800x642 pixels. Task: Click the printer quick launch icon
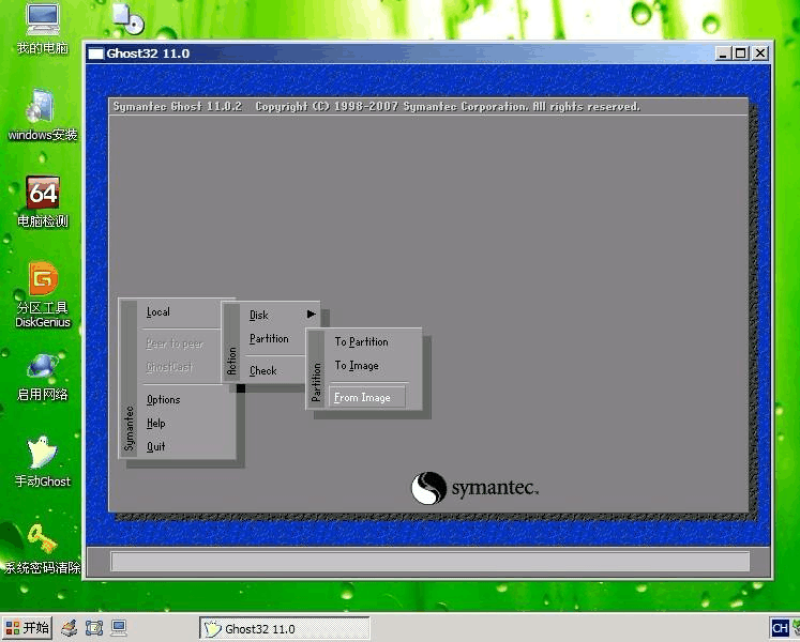[69, 628]
